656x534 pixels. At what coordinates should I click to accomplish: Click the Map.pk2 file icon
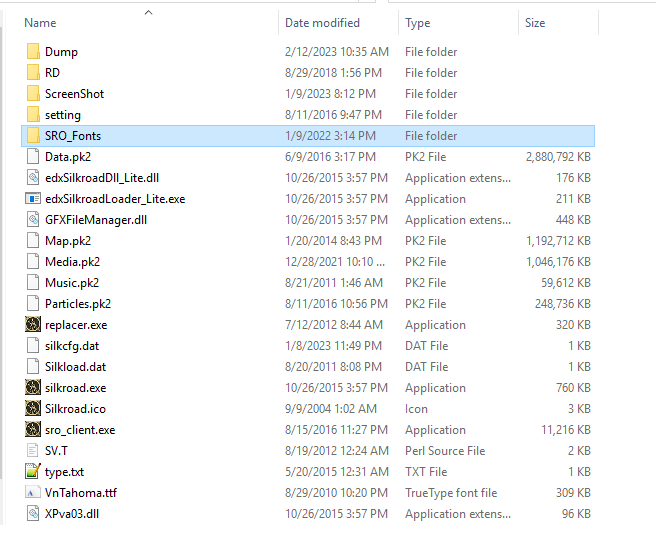pyautogui.click(x=33, y=241)
